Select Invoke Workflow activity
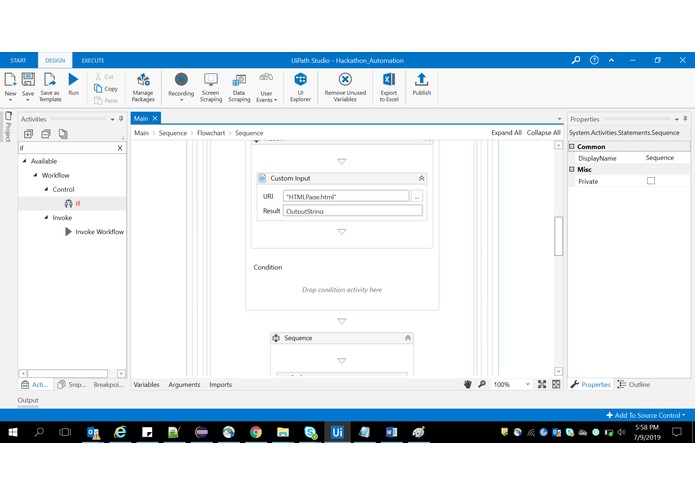 click(x=94, y=232)
